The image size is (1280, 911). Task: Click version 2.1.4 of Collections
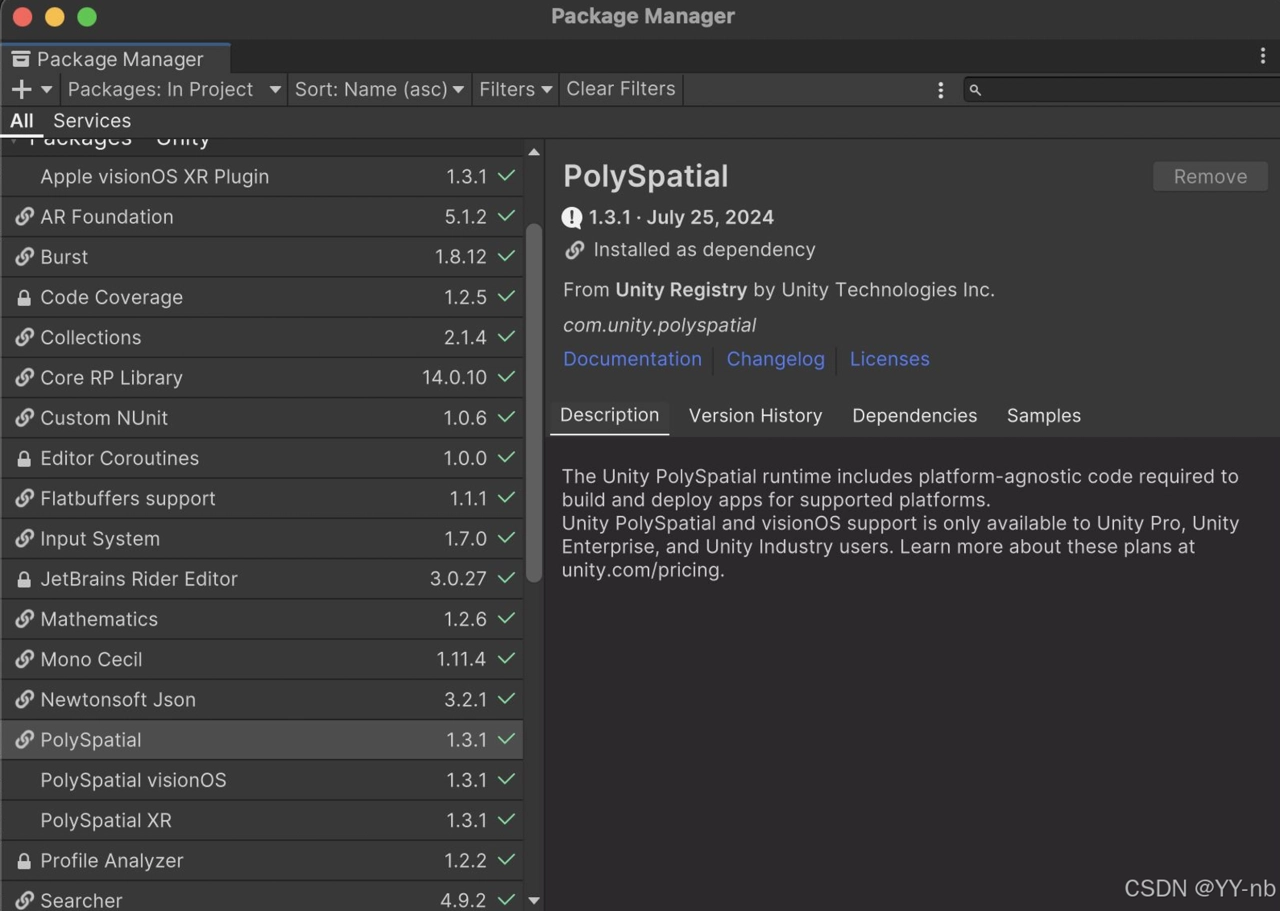465,337
